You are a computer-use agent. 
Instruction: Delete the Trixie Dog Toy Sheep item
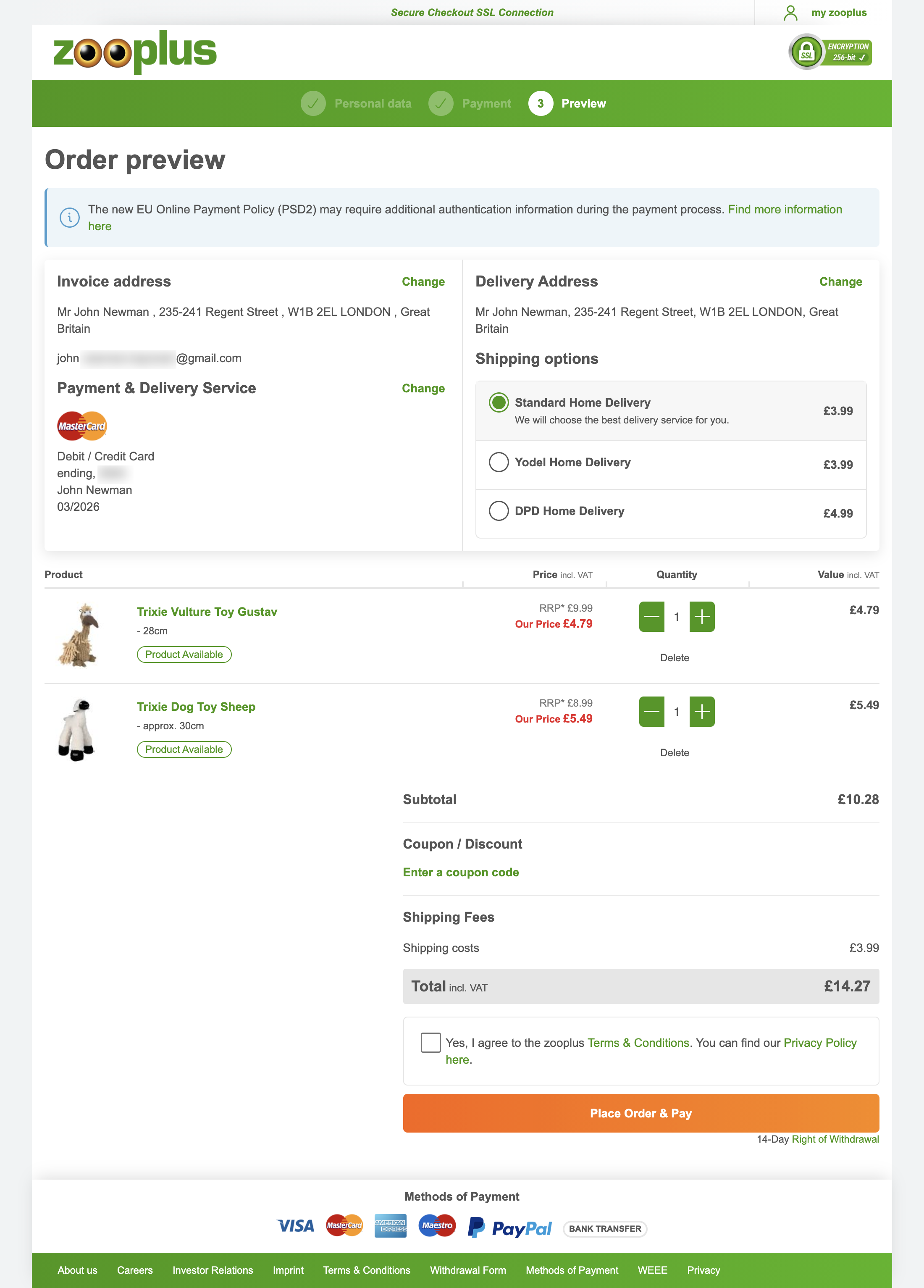675,752
